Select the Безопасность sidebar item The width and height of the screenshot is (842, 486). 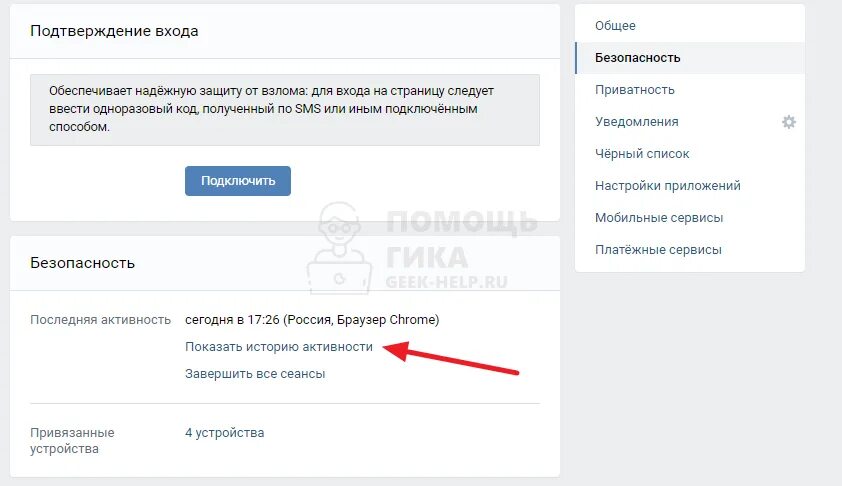click(x=689, y=58)
